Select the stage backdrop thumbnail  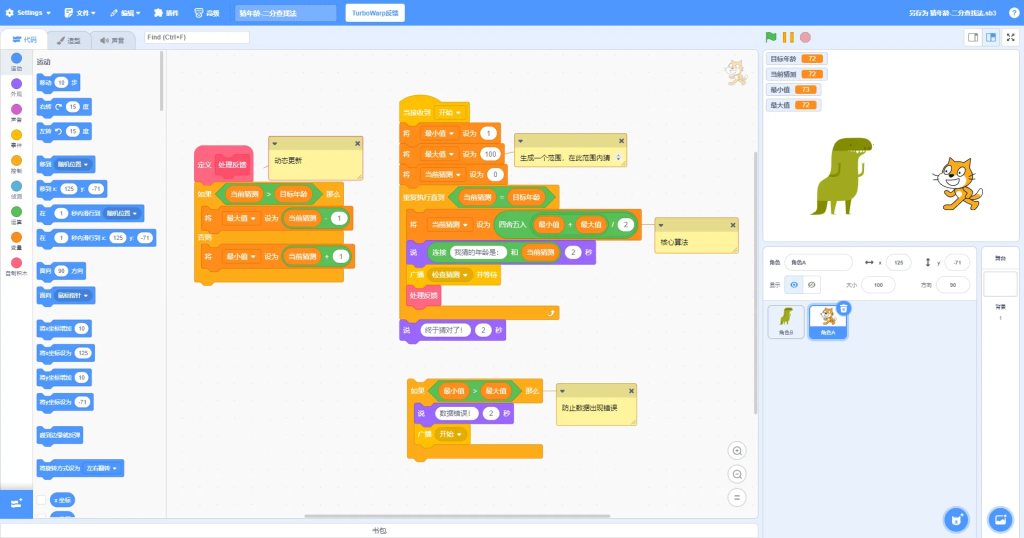(x=1000, y=285)
